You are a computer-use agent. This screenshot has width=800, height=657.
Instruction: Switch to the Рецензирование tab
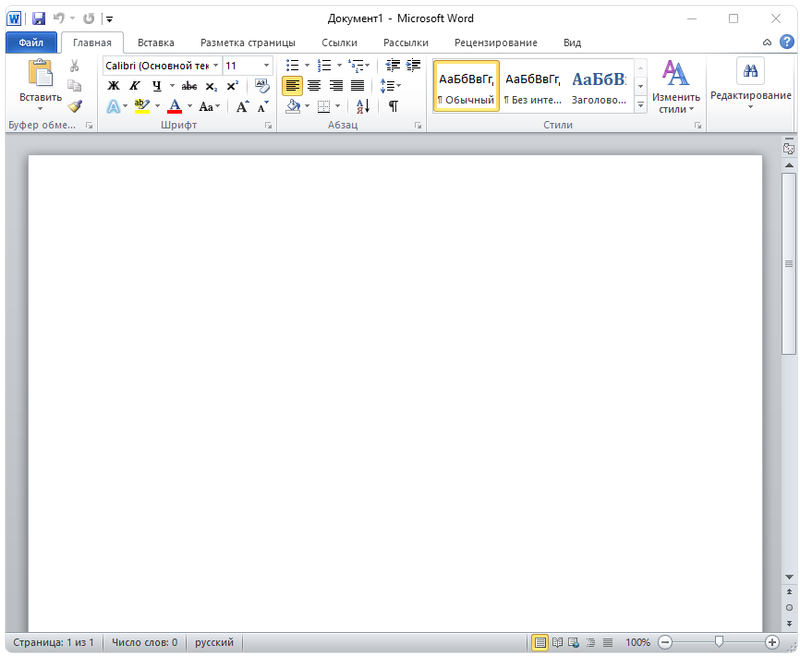click(x=495, y=43)
